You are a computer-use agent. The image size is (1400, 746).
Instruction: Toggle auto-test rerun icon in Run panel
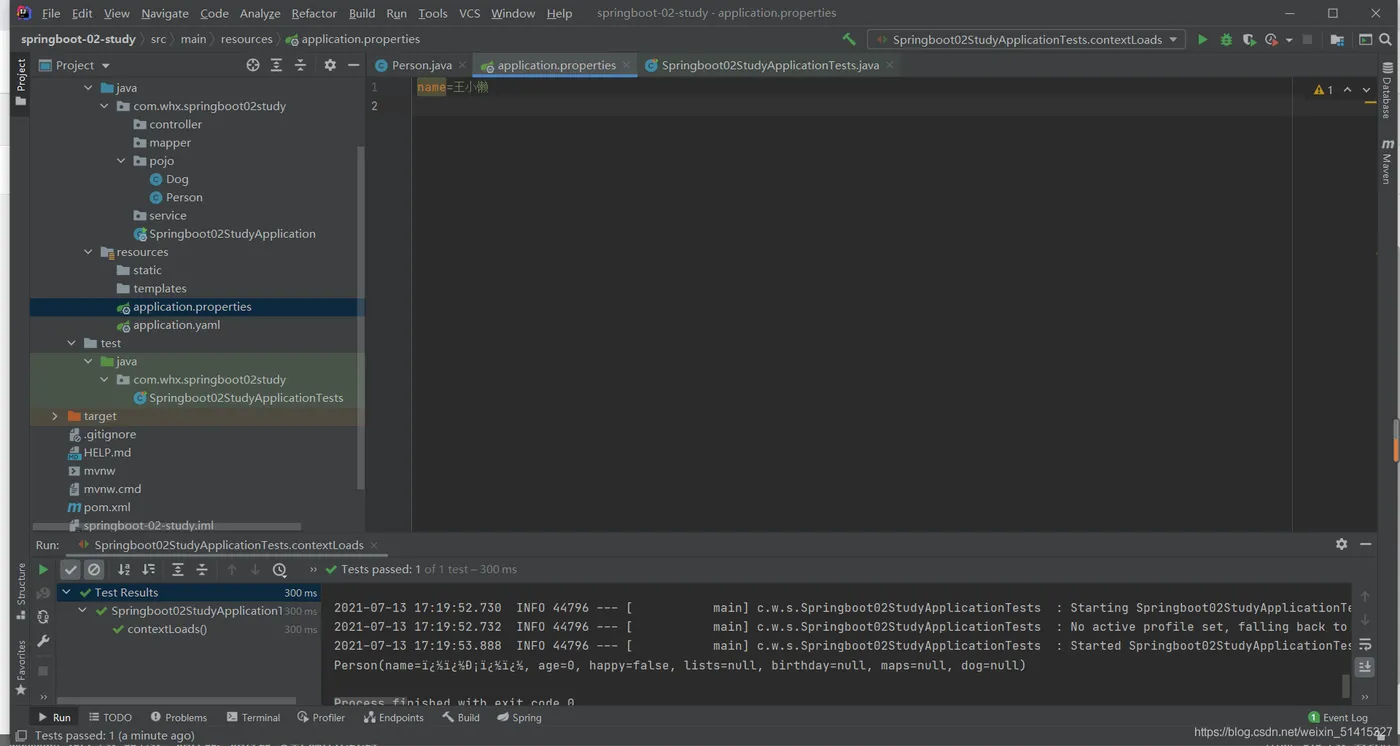[x=43, y=617]
